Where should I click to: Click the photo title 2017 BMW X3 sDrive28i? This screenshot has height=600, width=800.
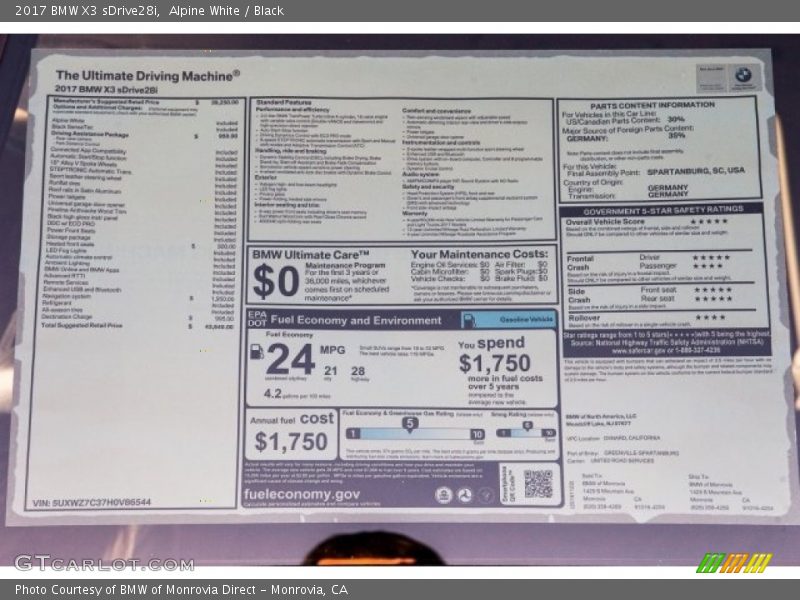pos(143,11)
